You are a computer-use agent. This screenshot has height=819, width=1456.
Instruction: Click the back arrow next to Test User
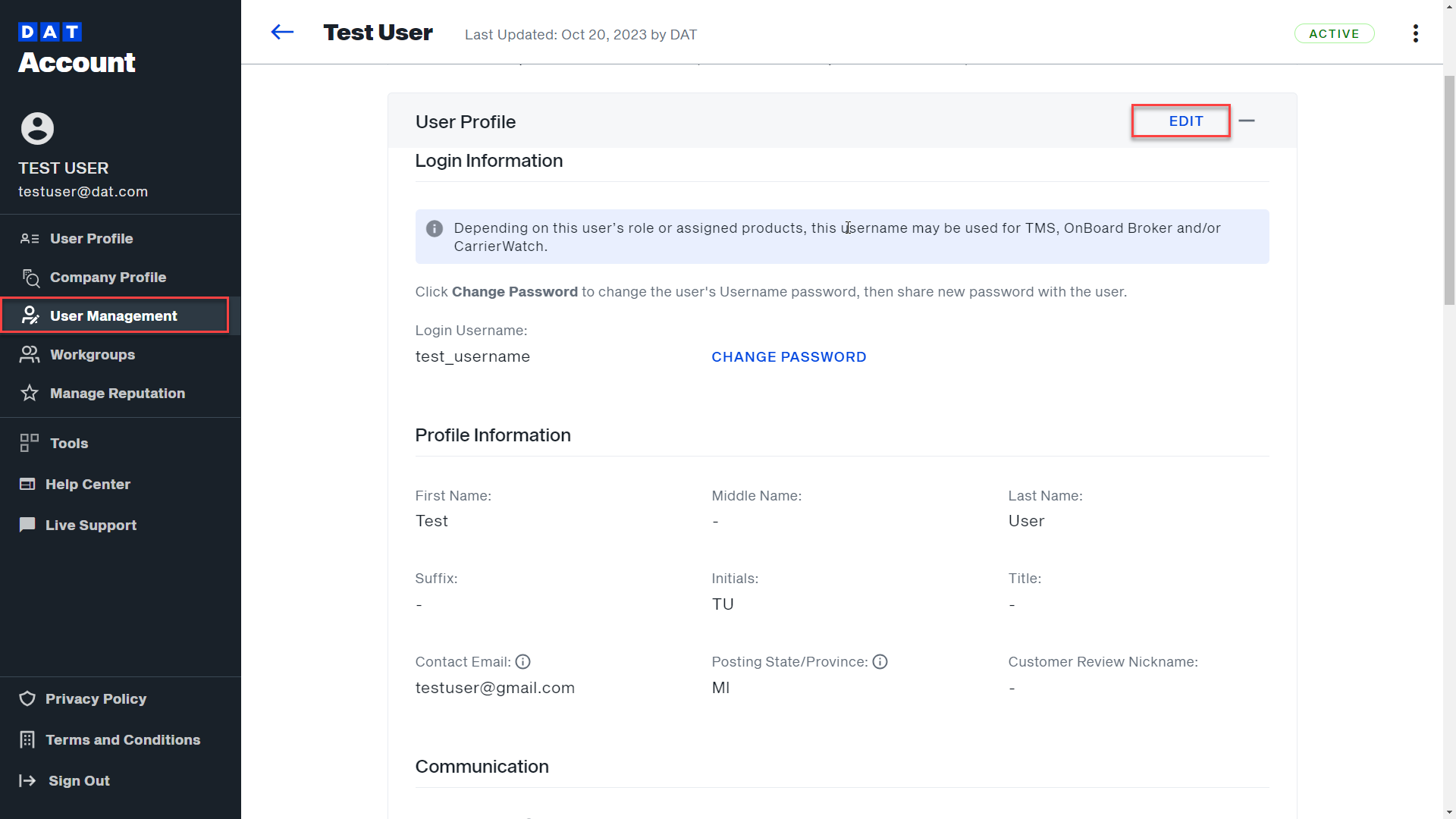pos(282,32)
